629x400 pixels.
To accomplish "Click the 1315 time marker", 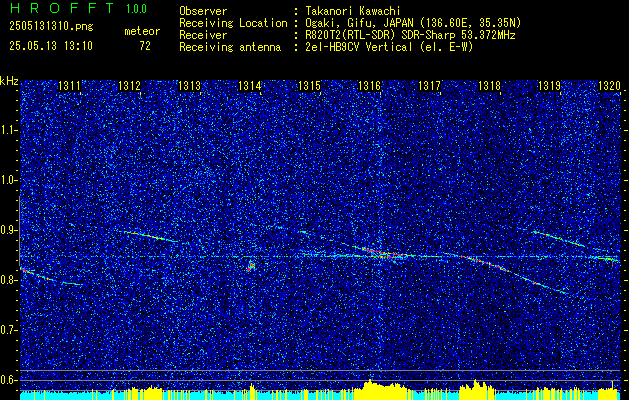I will pos(309,85).
